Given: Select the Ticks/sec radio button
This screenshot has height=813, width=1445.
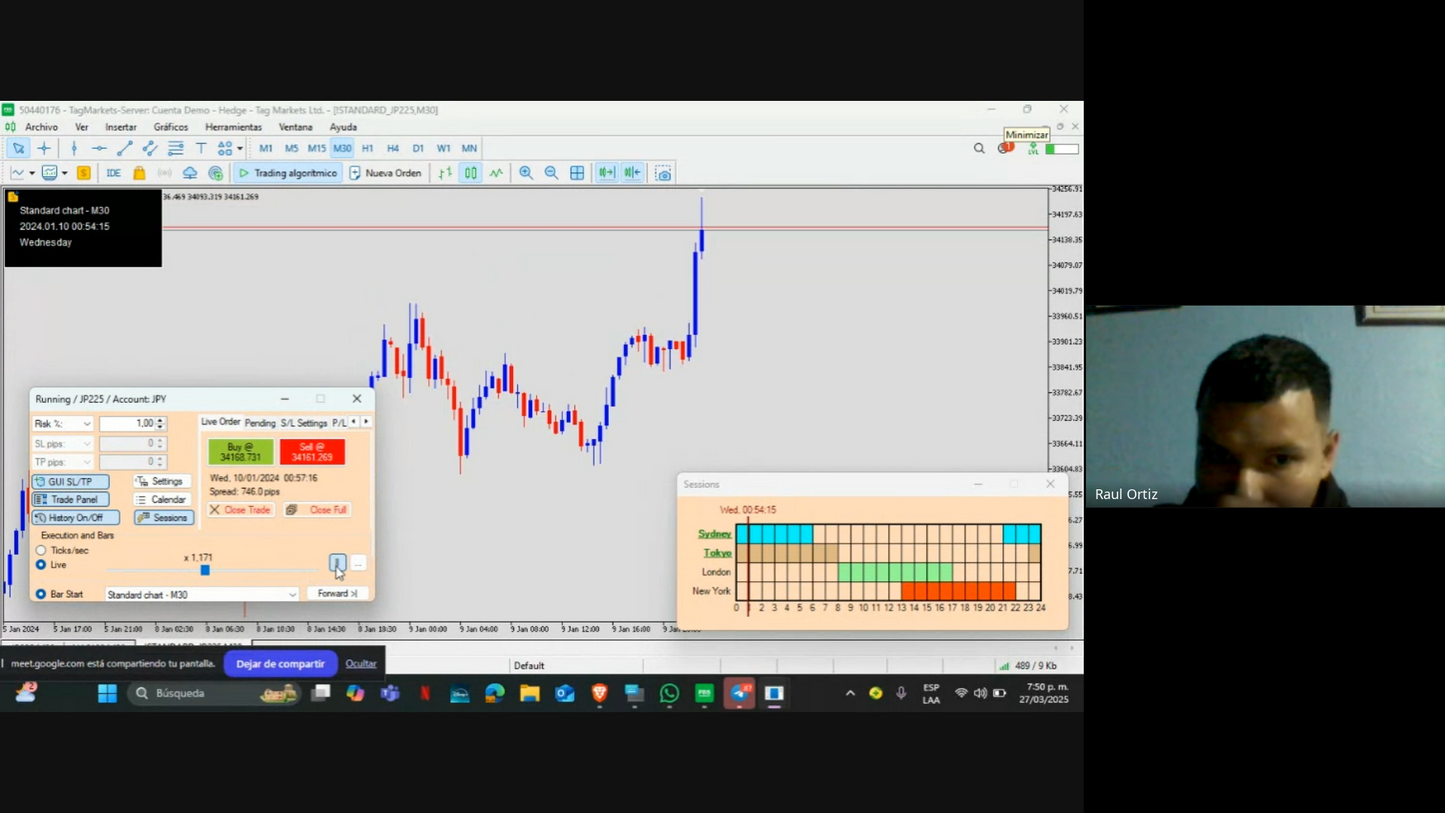Looking at the screenshot, I should pos(41,548).
